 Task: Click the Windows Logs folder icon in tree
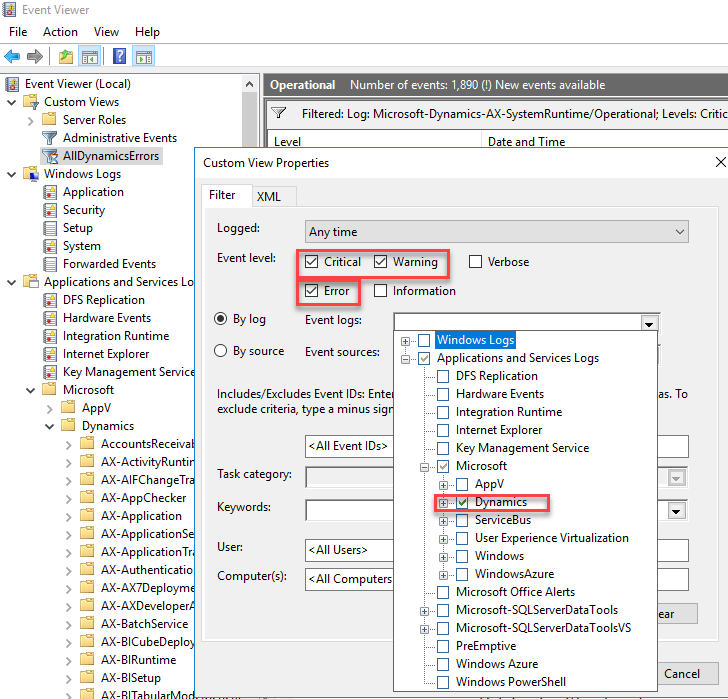click(x=31, y=174)
